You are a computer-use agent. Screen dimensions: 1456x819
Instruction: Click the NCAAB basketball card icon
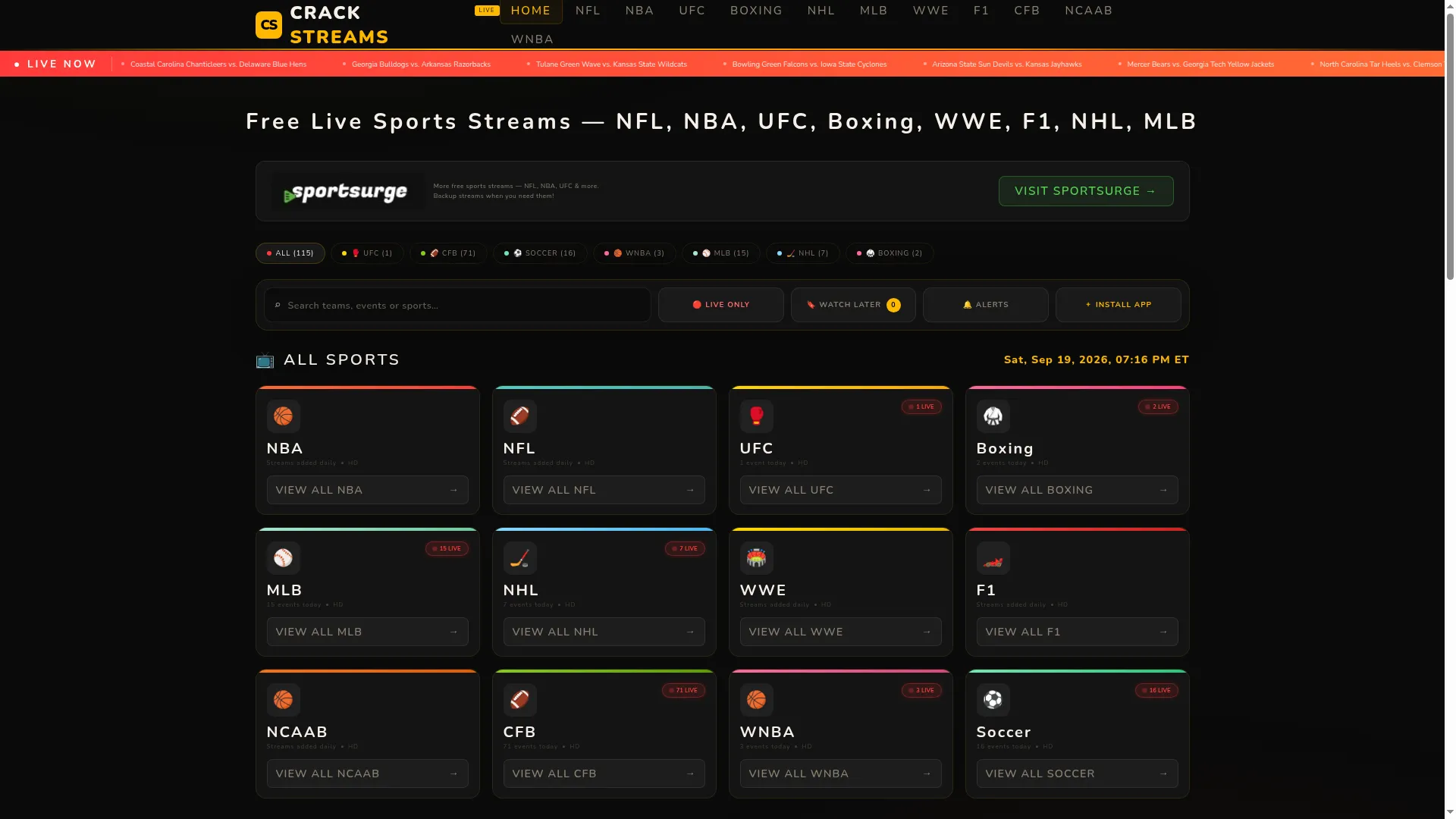tap(284, 700)
